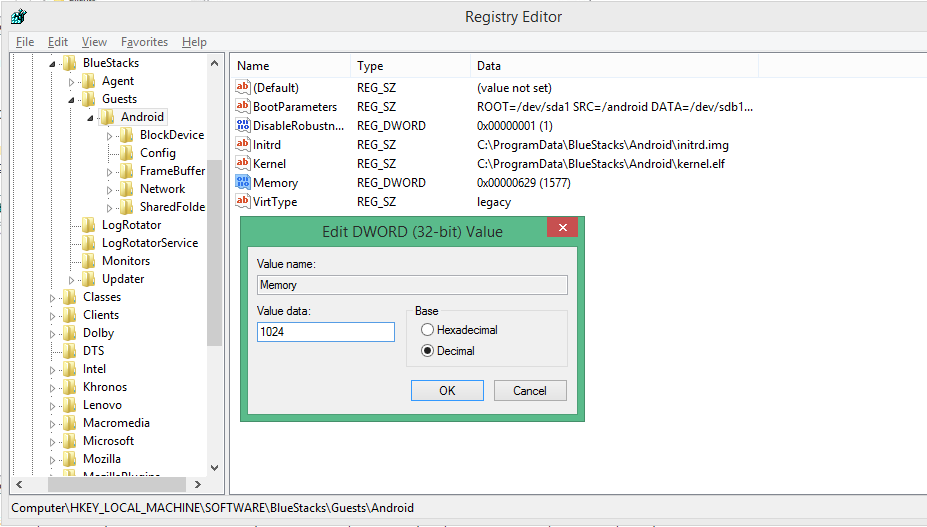Select the DisableRobustness DWORD icon
Screen dimensions: 927x527
[x=242, y=125]
